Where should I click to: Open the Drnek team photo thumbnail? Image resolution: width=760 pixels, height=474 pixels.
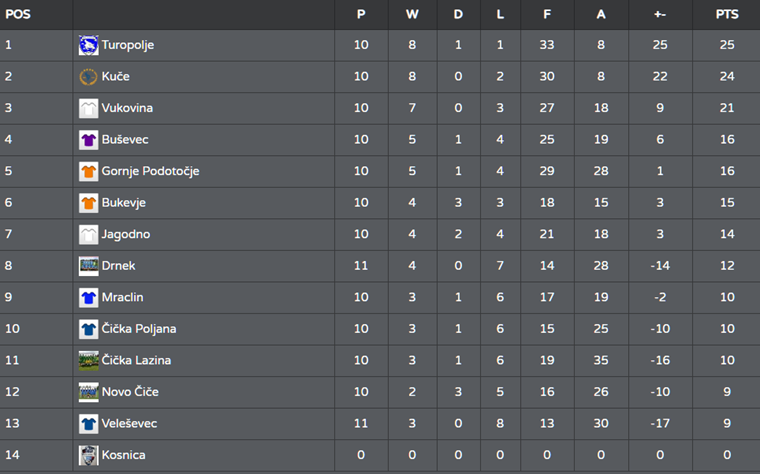click(88, 266)
